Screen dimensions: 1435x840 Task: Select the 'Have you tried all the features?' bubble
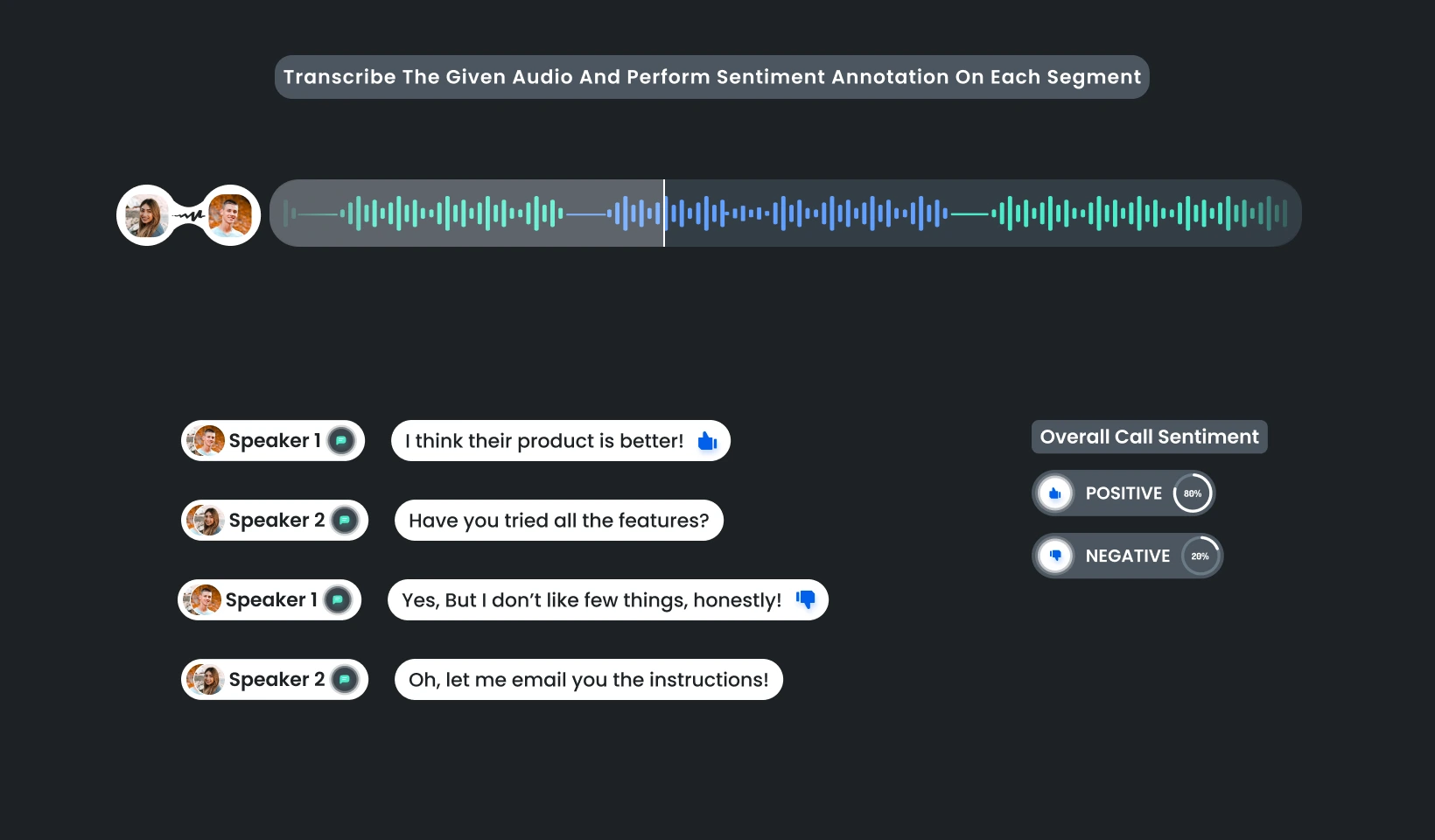[559, 521]
